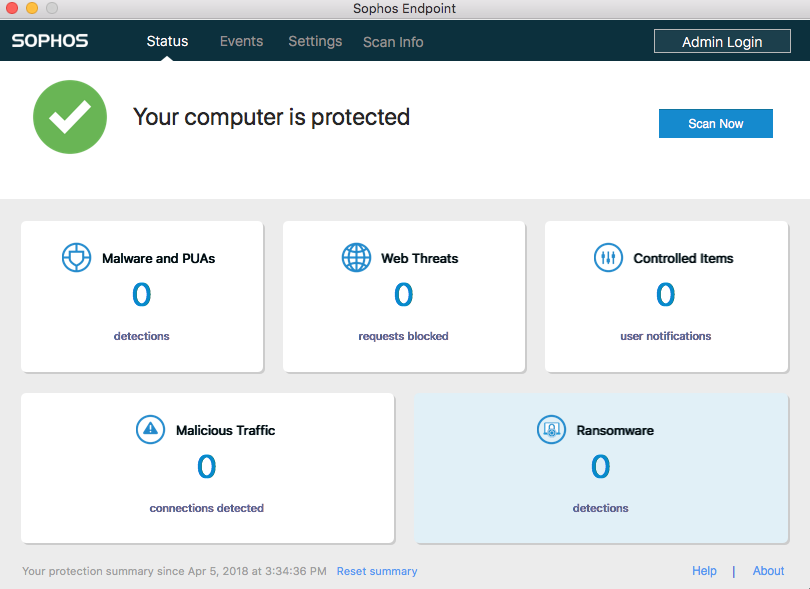
Task: Switch to the Status tab
Action: pos(167,41)
